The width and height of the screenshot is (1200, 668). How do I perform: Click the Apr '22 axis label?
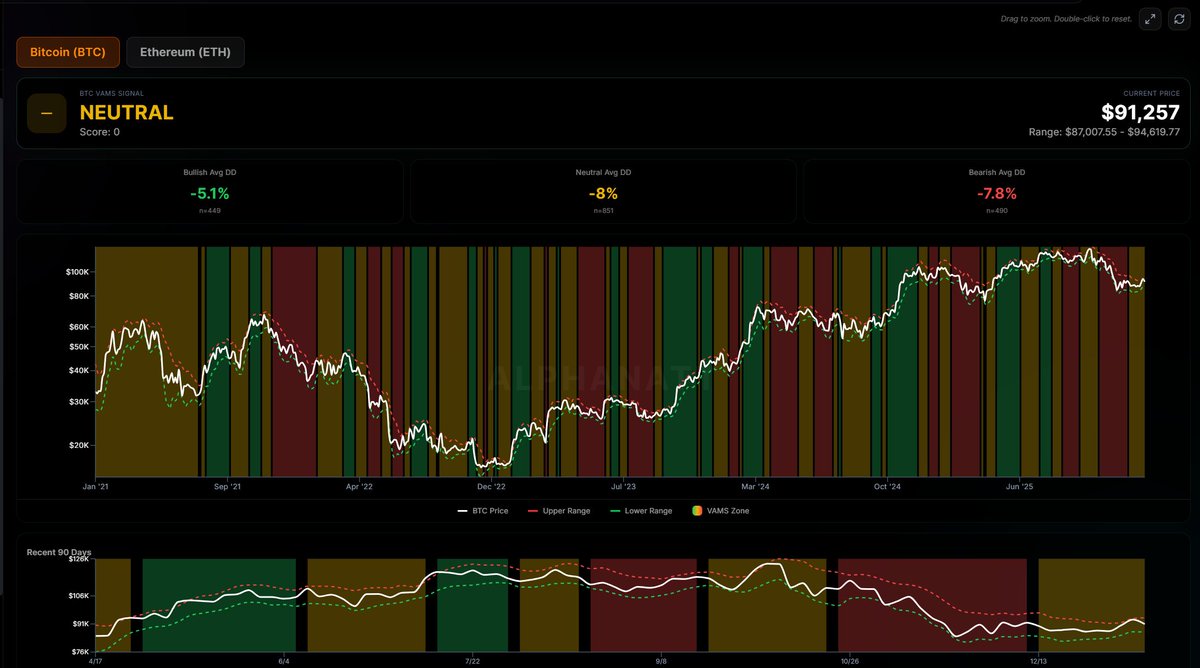[359, 487]
